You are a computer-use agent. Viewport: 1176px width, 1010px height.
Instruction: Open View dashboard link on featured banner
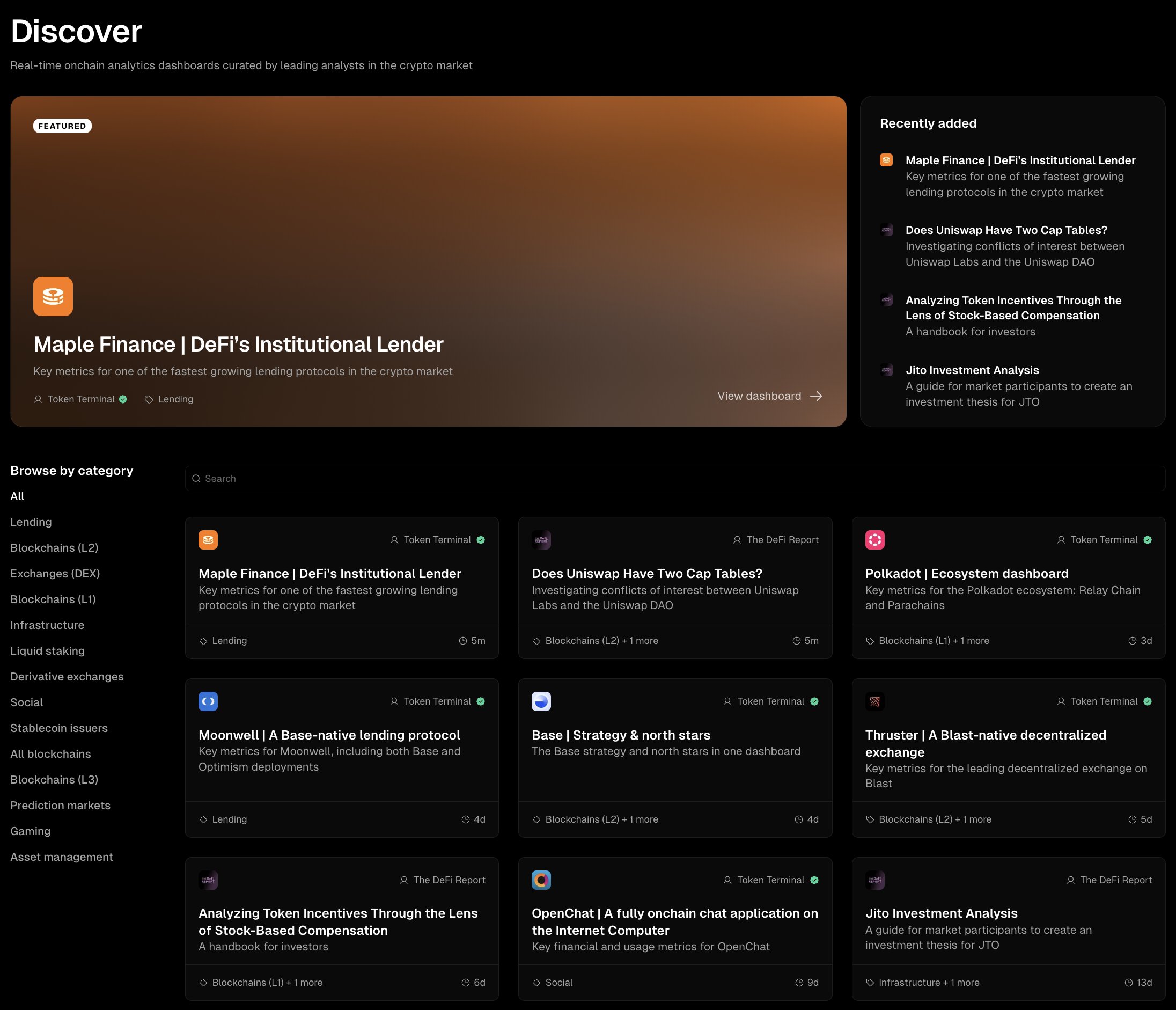[759, 396]
